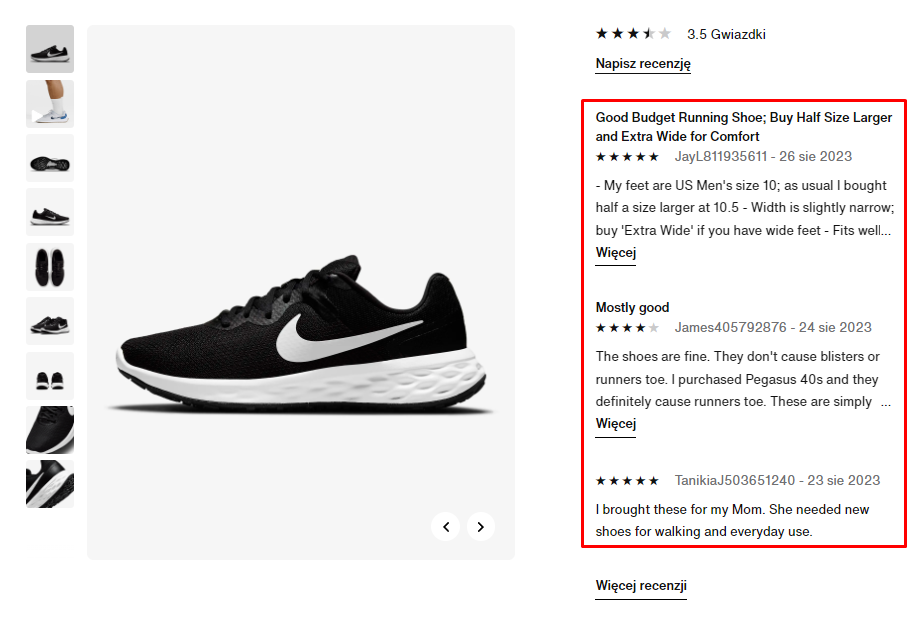The image size is (923, 631).
Task: Select the top-down pair view thumbnail
Action: point(50,267)
